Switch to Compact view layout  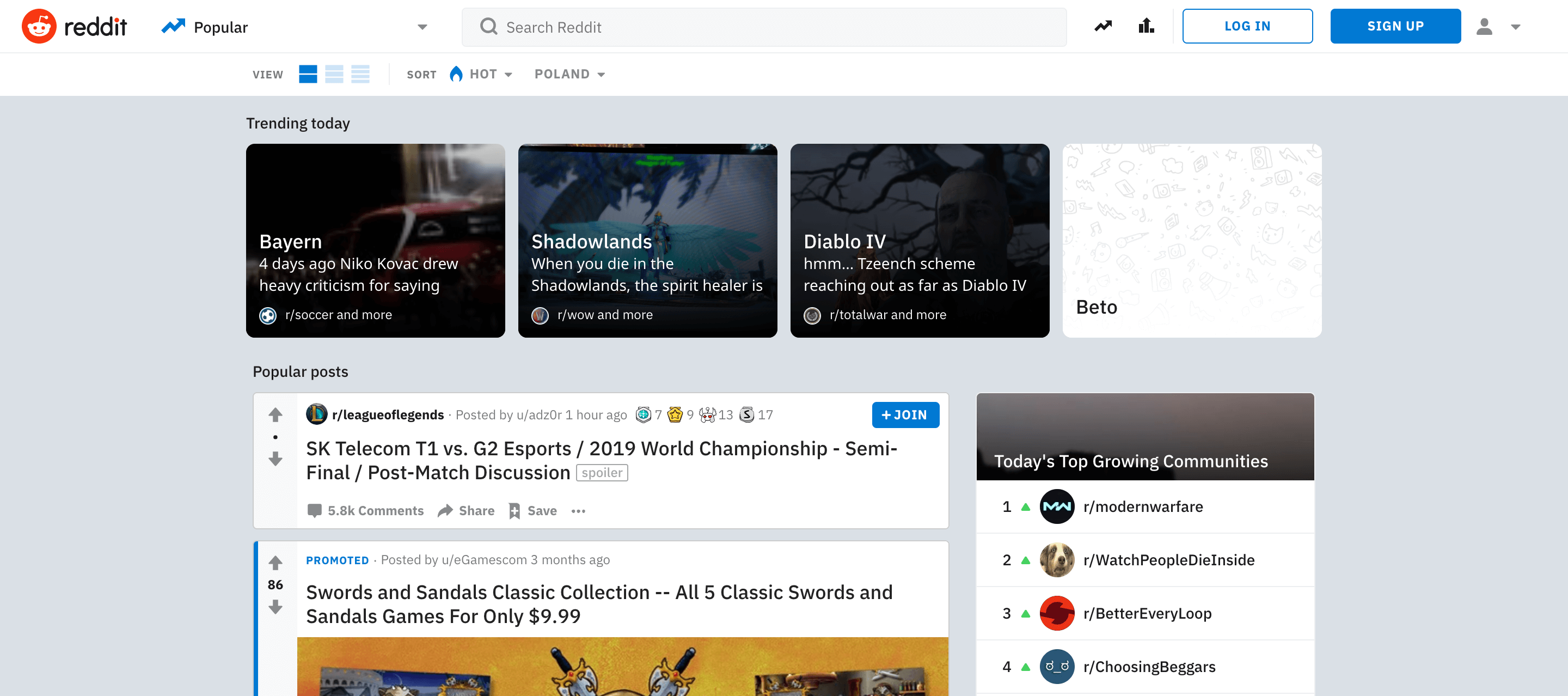pos(360,74)
